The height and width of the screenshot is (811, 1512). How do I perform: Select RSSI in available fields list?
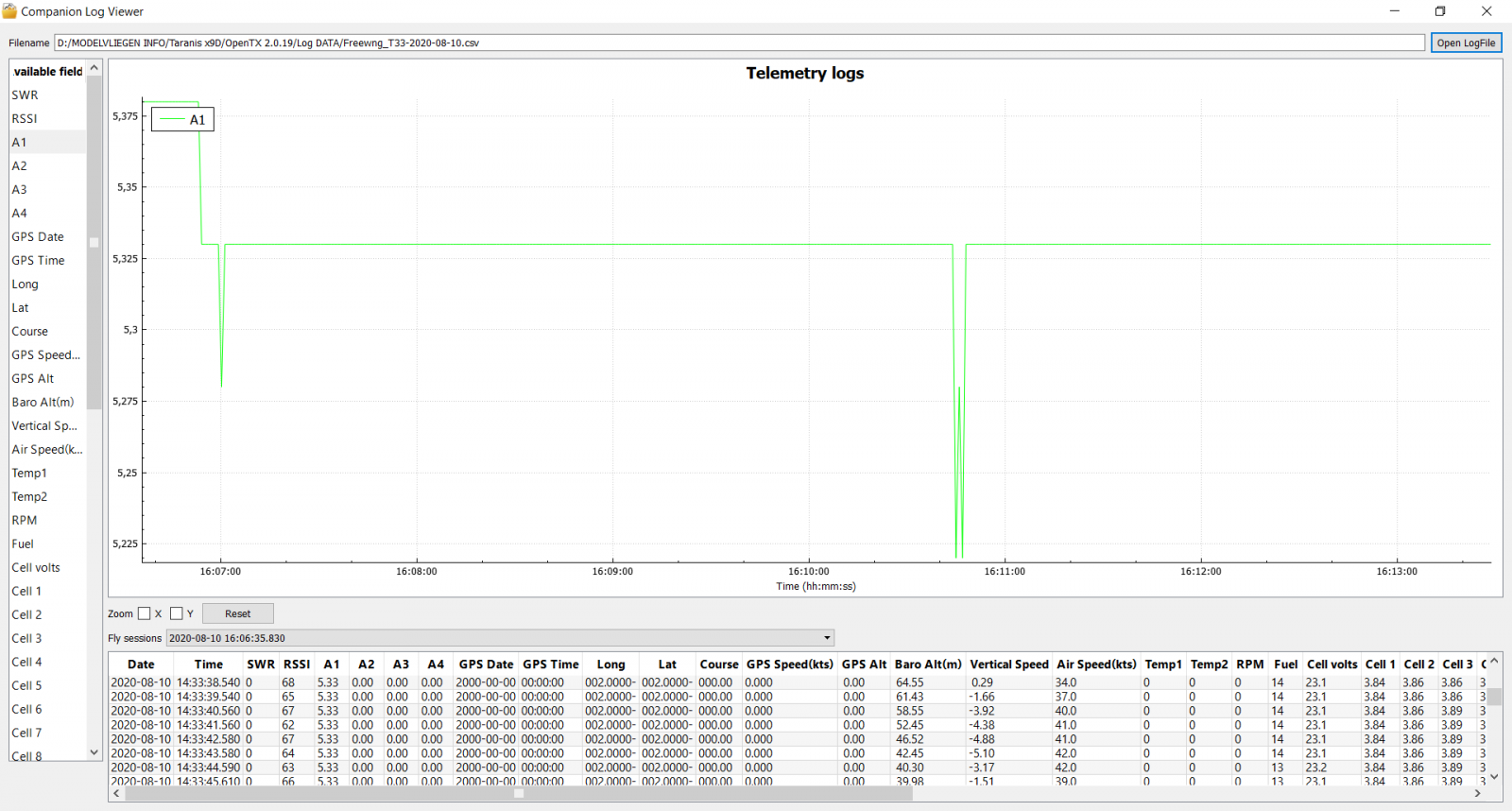[47, 118]
